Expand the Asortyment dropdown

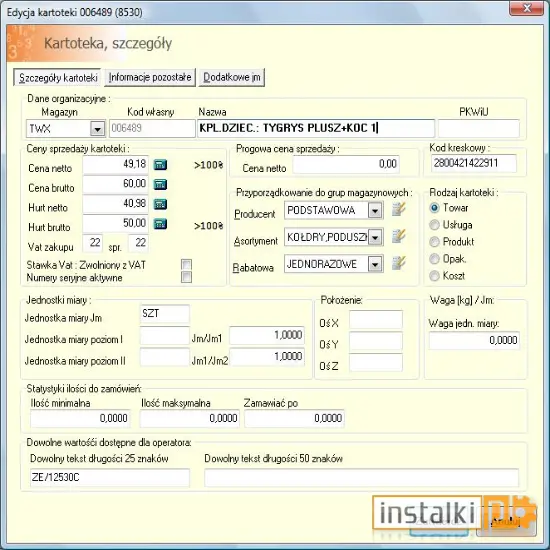coord(375,237)
